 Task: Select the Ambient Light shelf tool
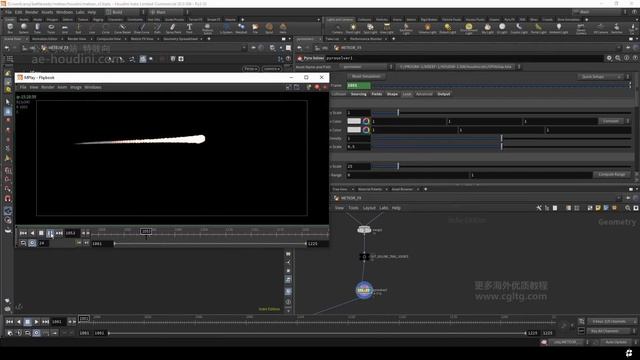[x=559, y=28]
